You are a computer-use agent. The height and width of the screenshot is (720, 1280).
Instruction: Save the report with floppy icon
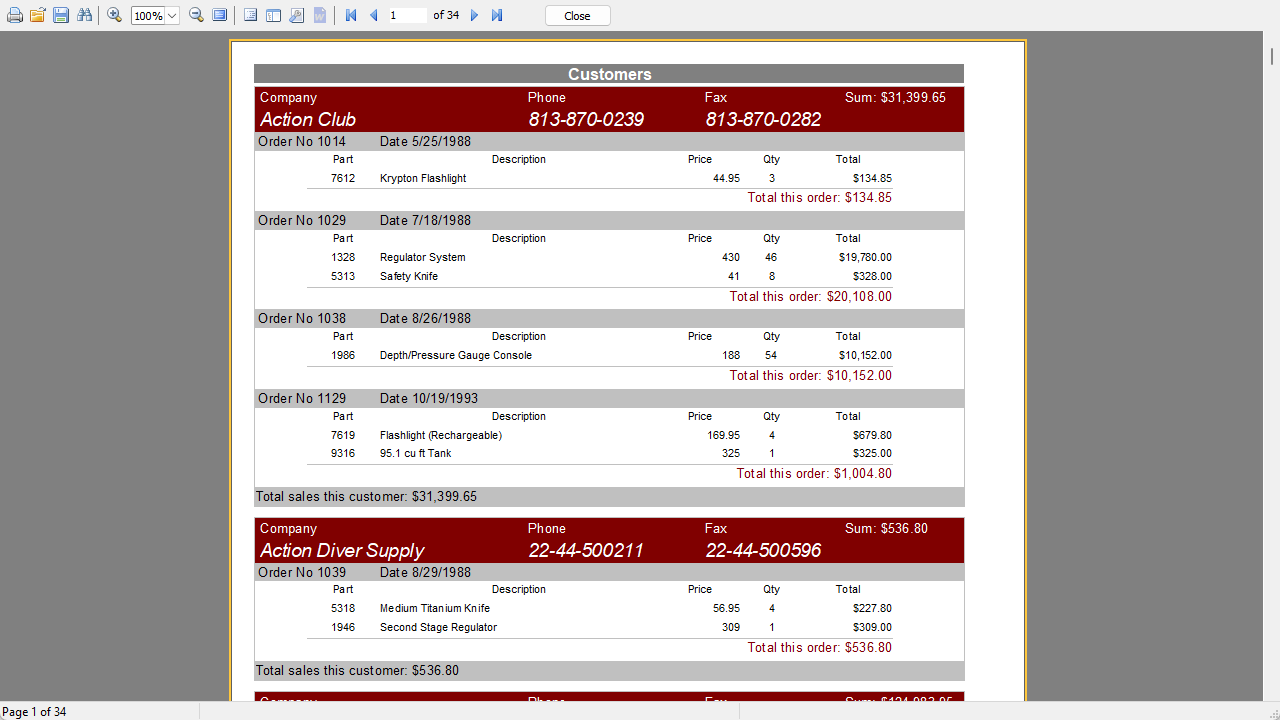coord(61,15)
